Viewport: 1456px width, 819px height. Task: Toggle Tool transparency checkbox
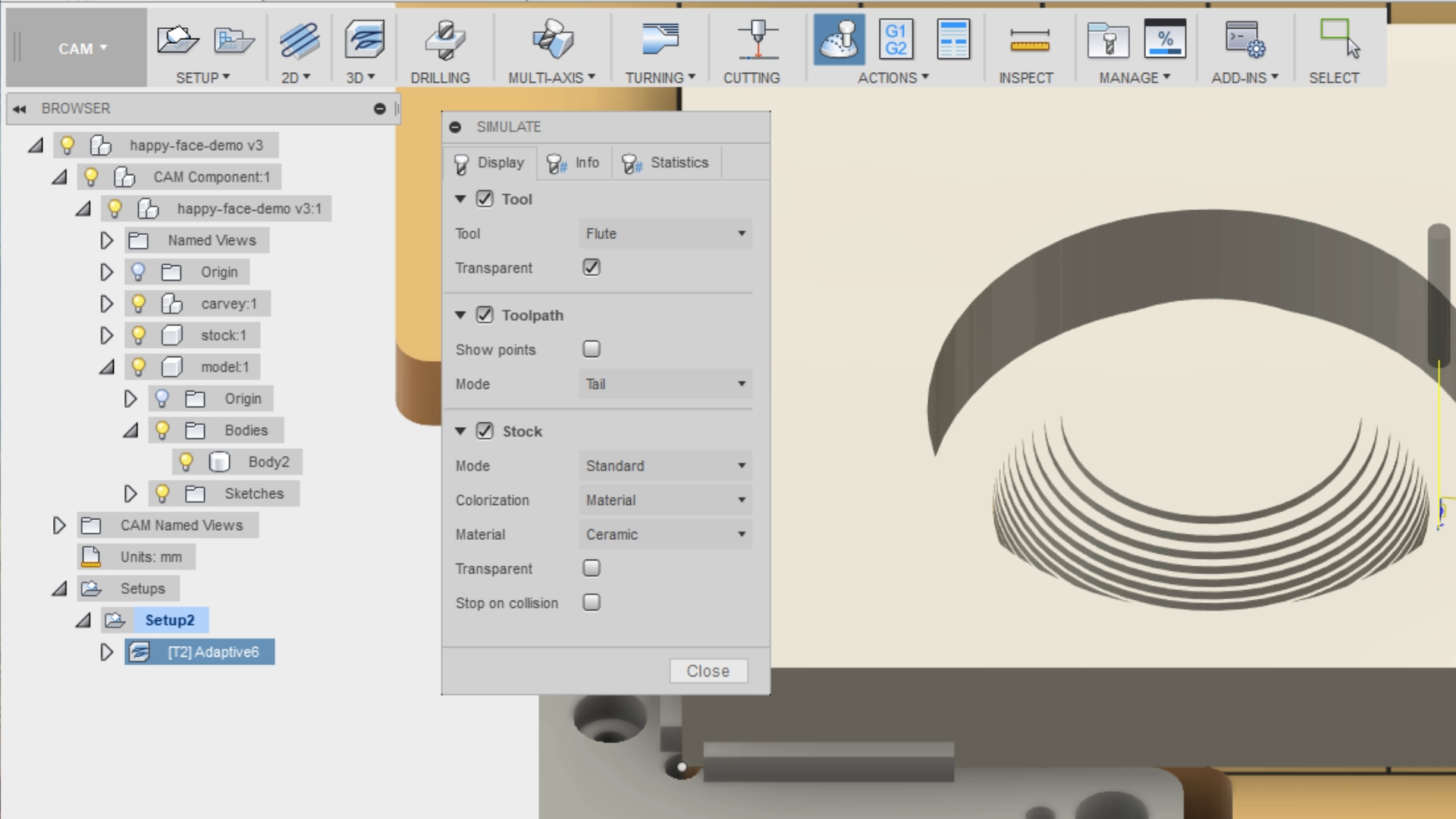coord(591,267)
